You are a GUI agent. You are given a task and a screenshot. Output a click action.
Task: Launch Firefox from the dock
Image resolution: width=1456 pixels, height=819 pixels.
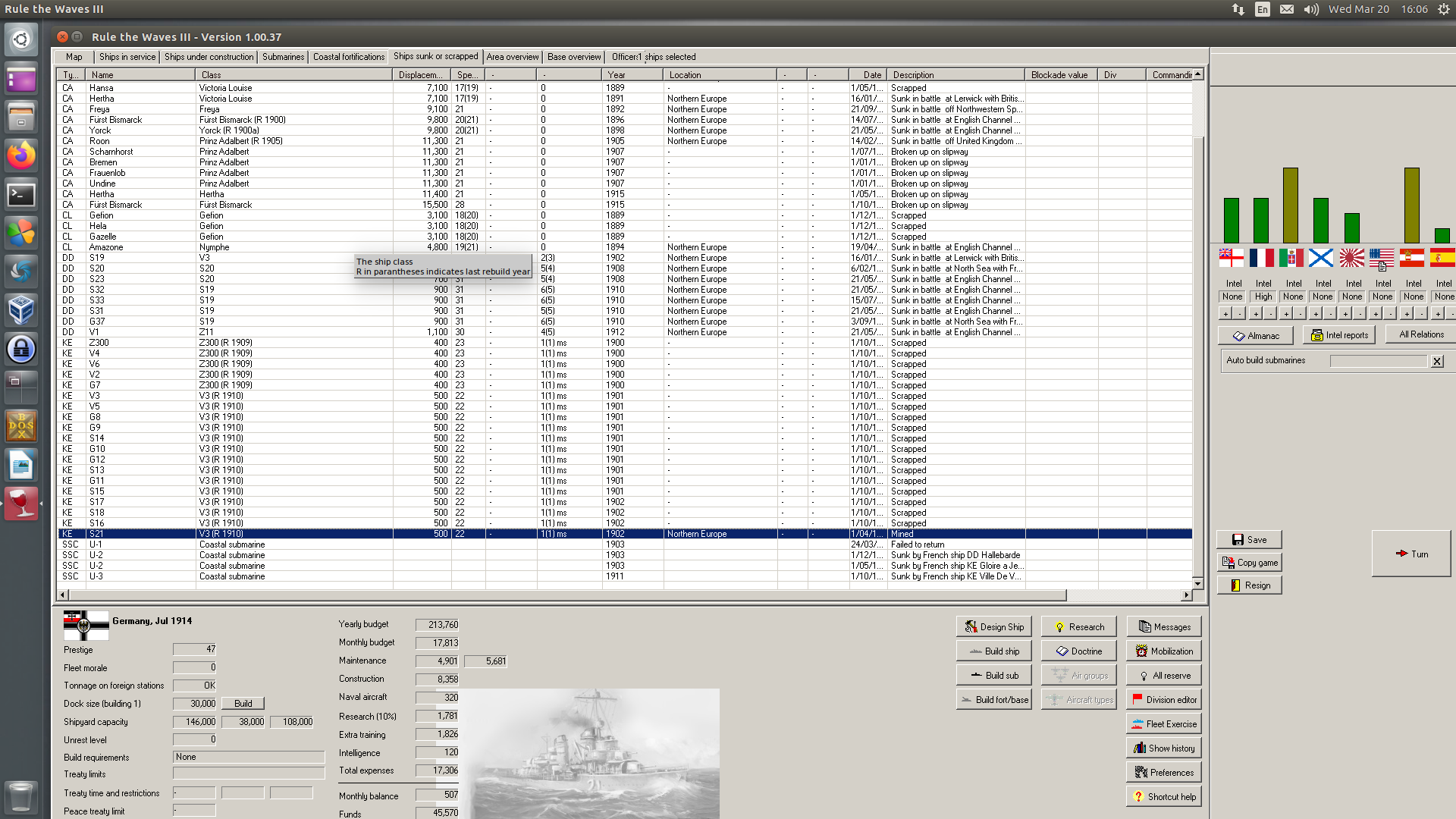pyautogui.click(x=21, y=155)
